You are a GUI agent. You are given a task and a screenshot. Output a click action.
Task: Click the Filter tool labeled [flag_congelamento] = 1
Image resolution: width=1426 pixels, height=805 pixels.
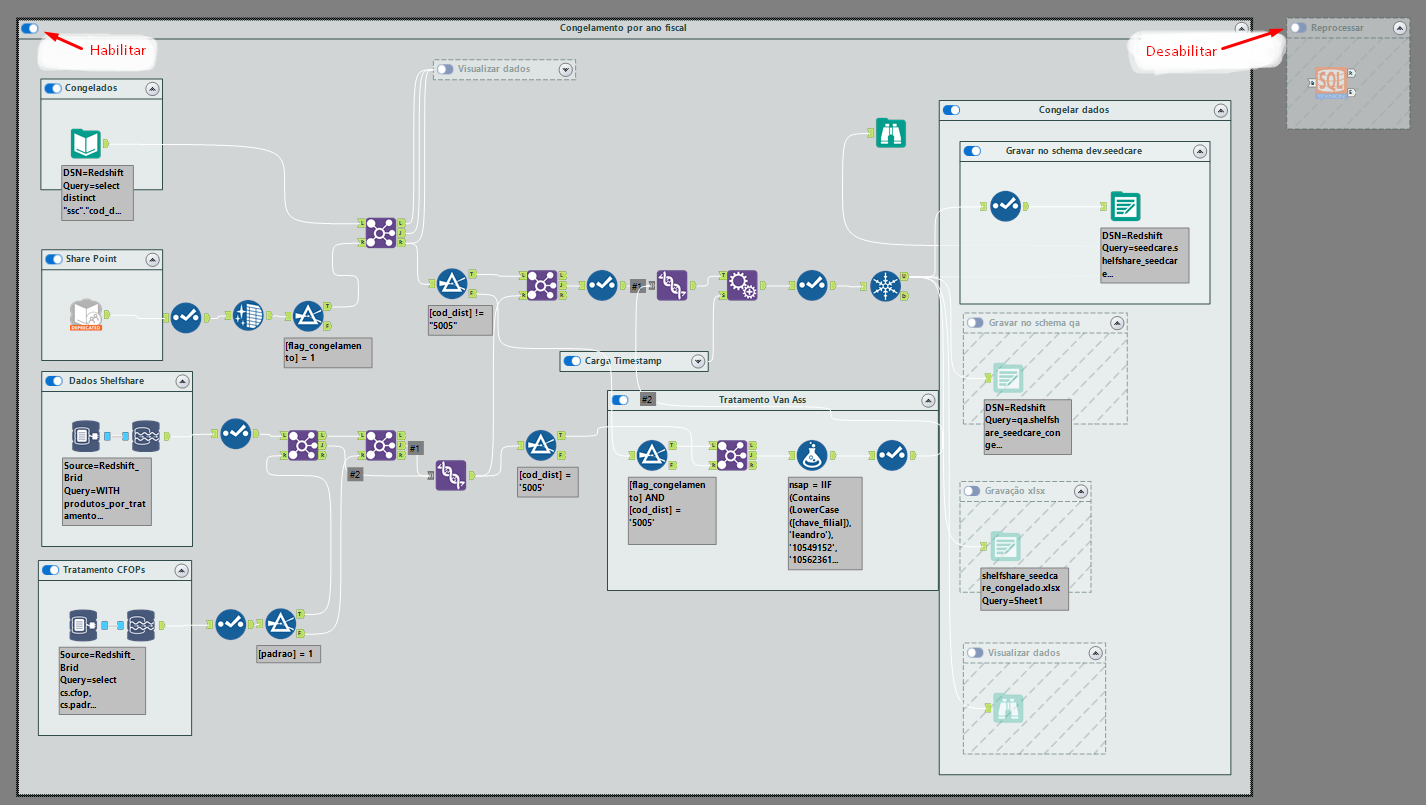309,316
